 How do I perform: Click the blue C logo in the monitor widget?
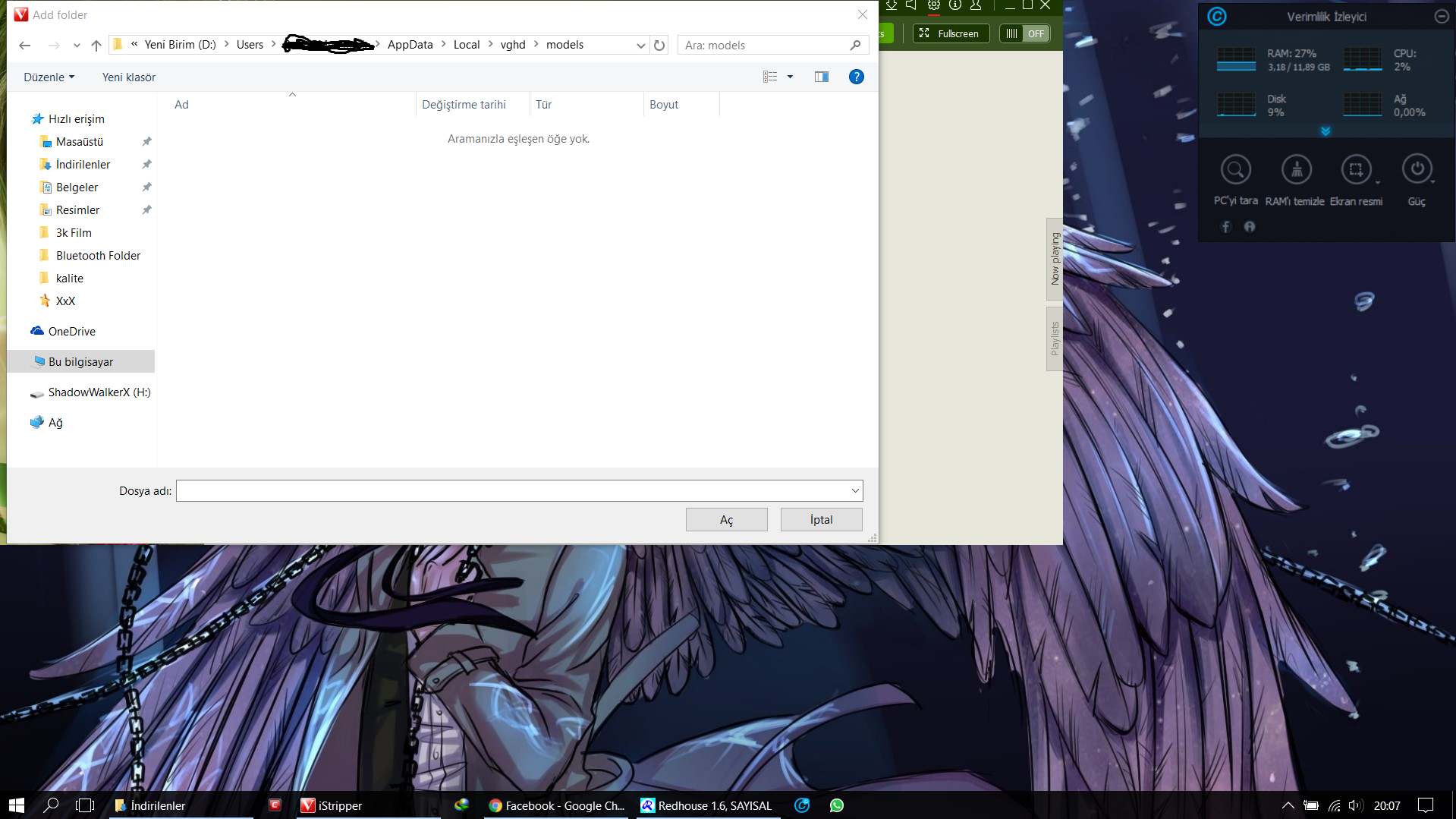[1217, 16]
